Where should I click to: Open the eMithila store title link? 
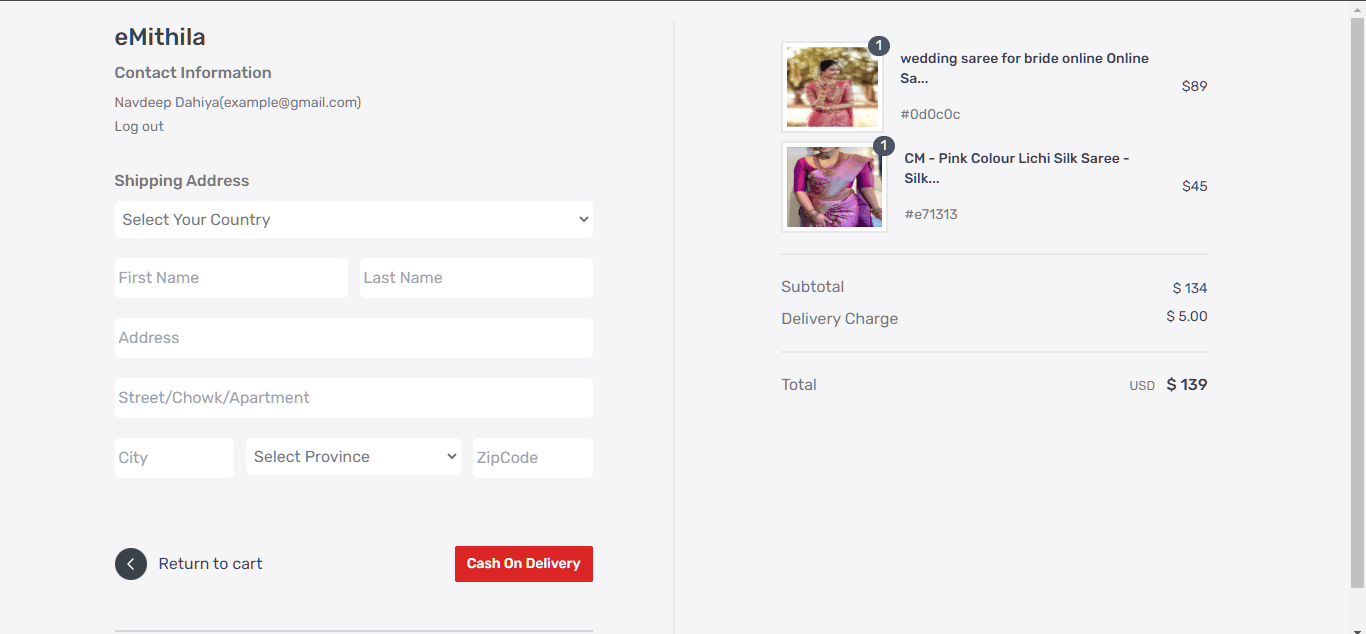coord(160,37)
